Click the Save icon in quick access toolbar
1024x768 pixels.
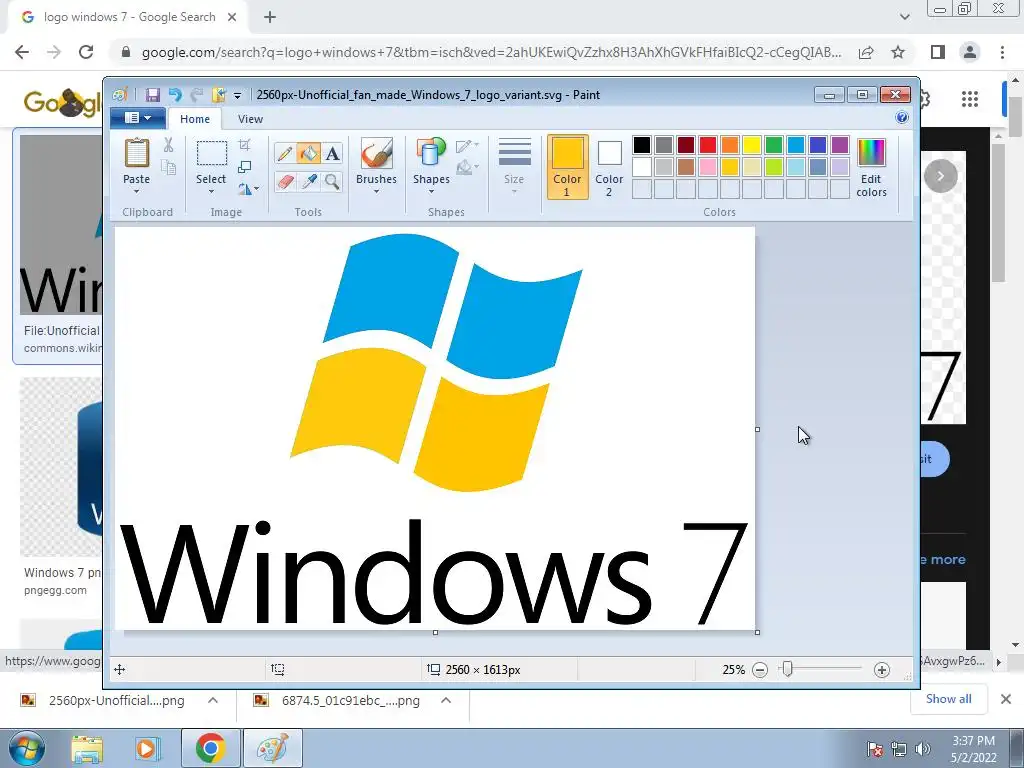pos(152,95)
